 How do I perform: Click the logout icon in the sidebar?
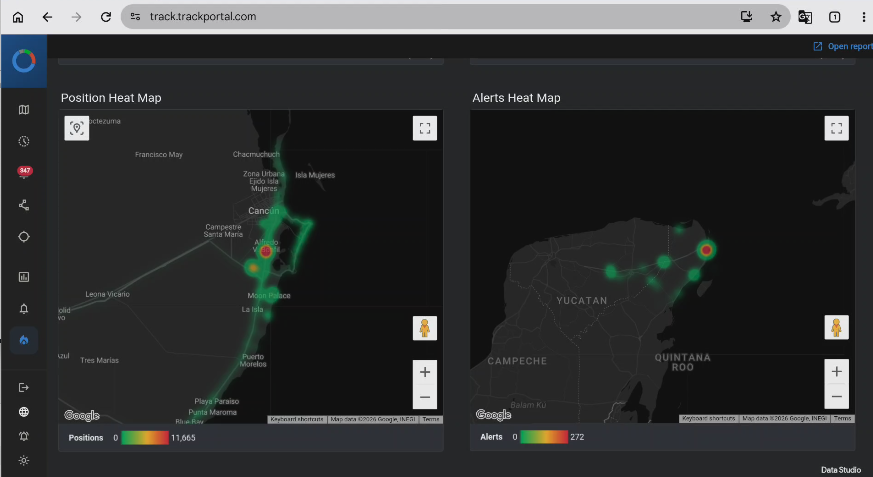tap(23, 387)
